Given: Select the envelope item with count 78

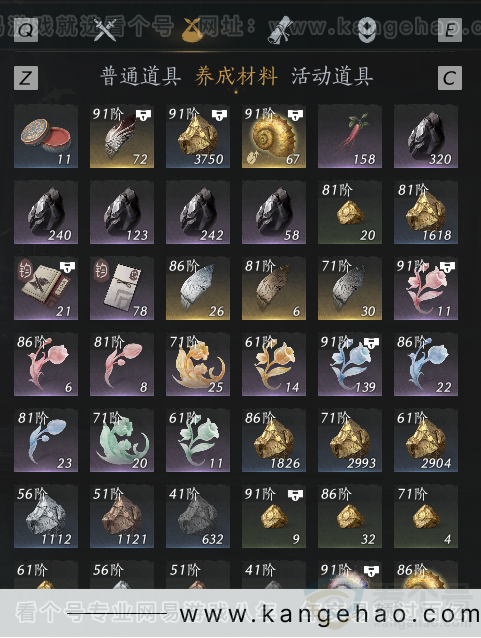Looking at the screenshot, I should [x=122, y=288].
